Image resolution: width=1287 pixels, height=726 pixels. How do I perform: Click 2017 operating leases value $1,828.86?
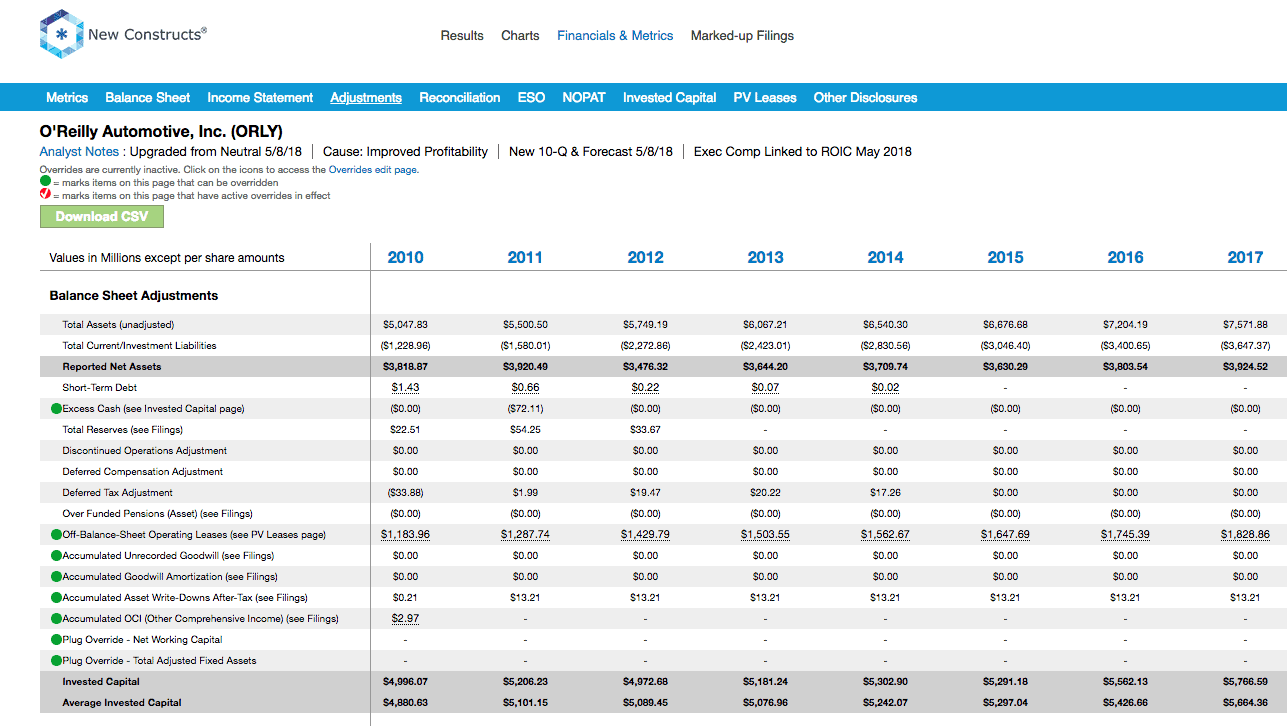pyautogui.click(x=1245, y=534)
